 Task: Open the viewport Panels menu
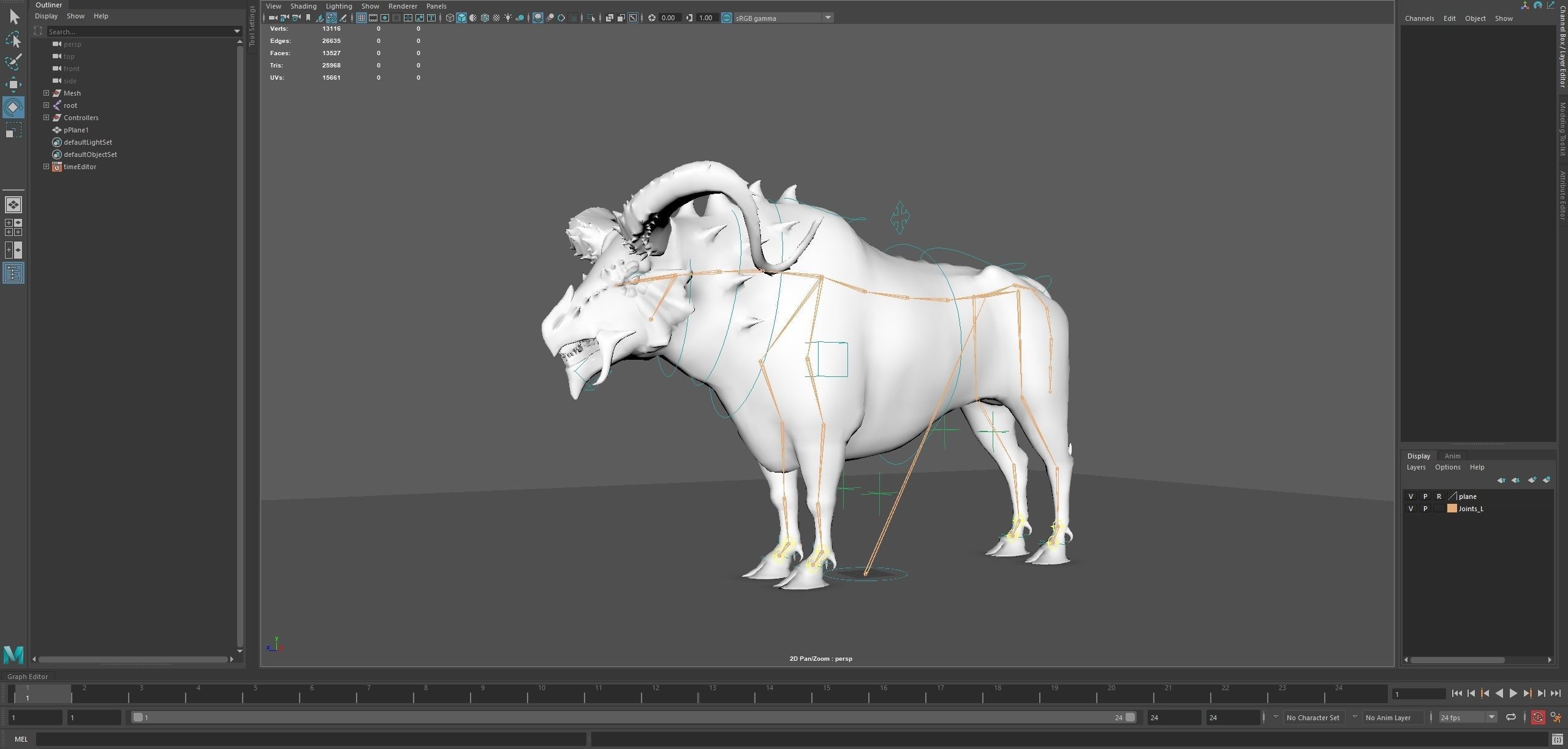coord(436,6)
